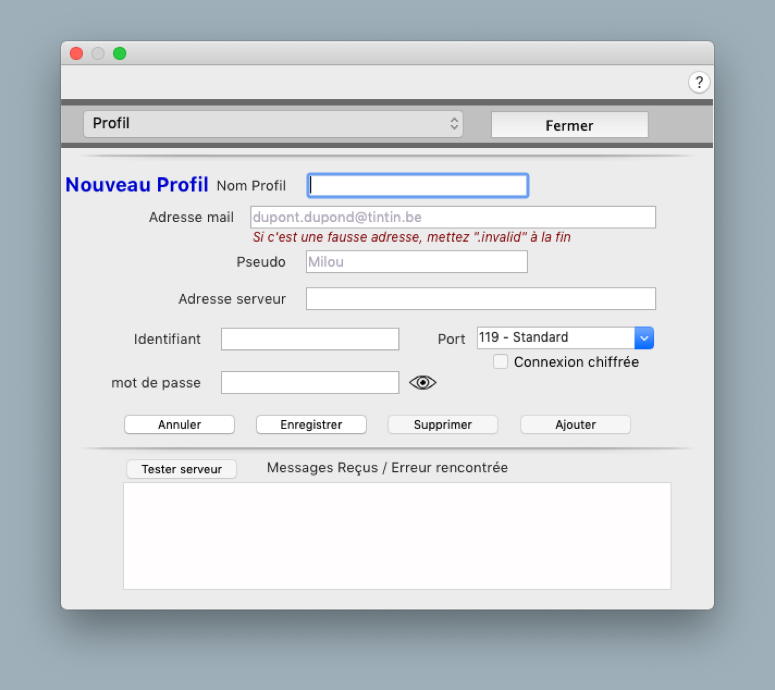Viewport: 775px width, 690px height.
Task: Enable the Connexion chiffrée checkbox
Action: [501, 362]
